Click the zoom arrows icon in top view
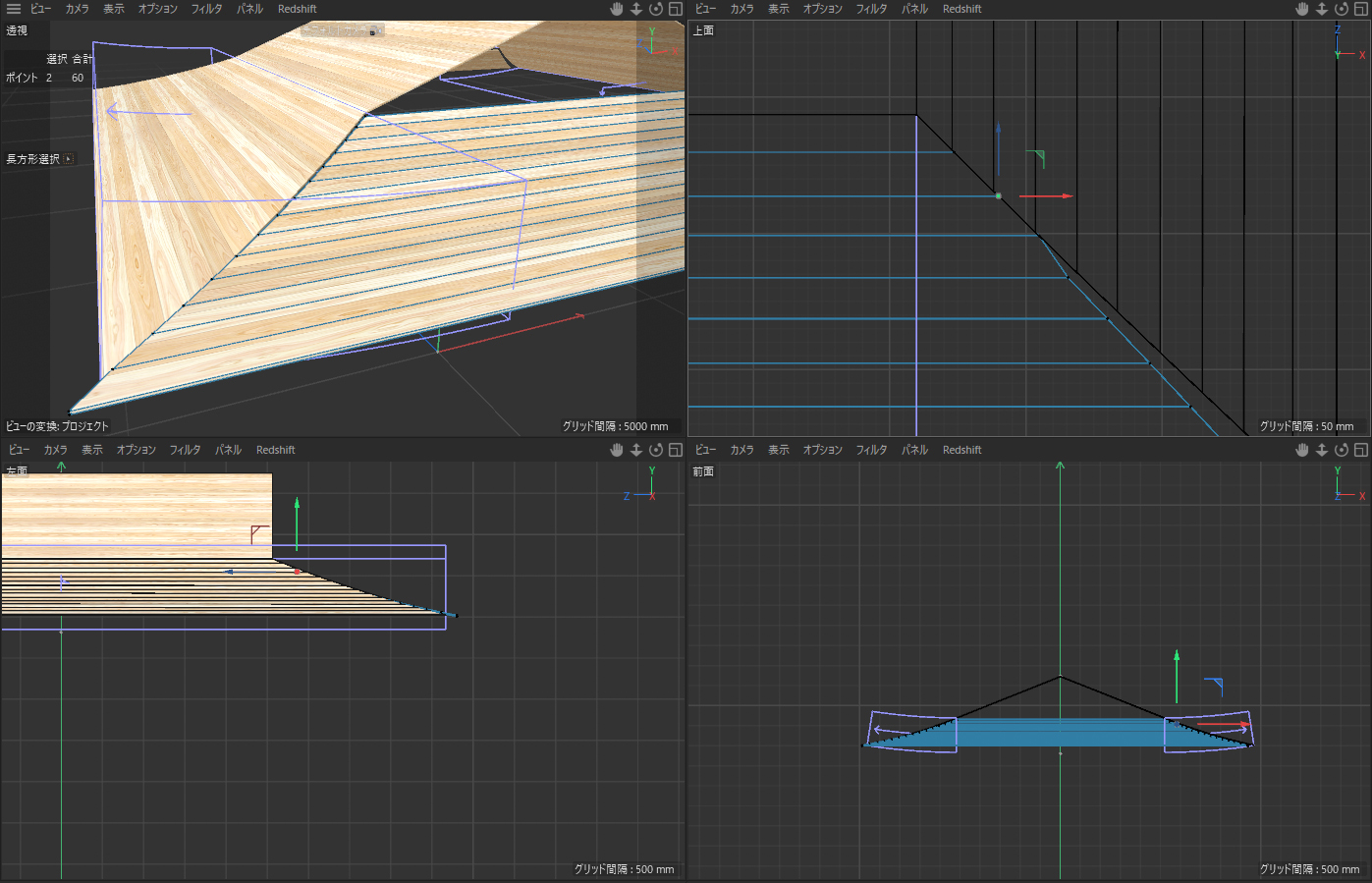The image size is (1372, 883). click(1322, 9)
